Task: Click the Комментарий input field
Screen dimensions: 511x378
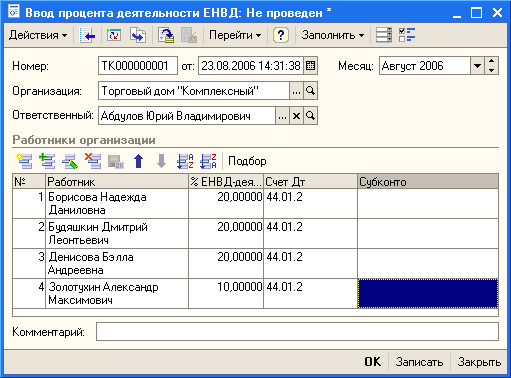Action: (x=297, y=332)
